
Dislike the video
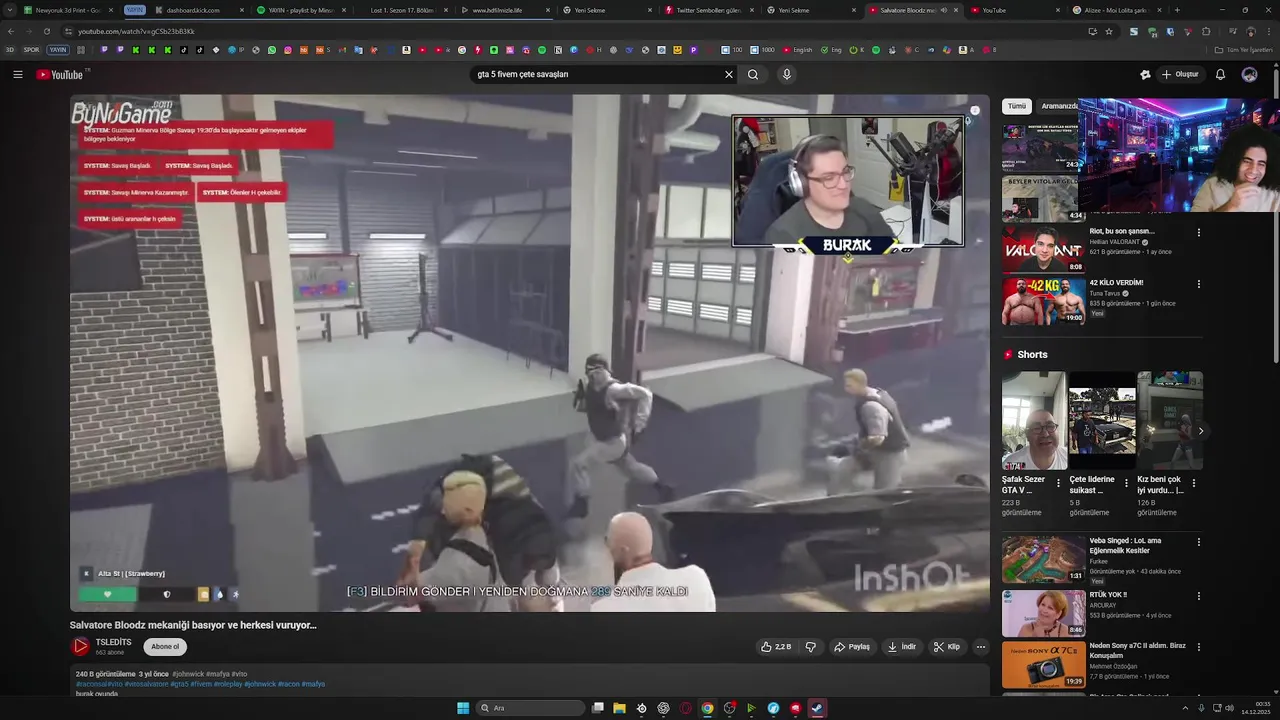click(x=811, y=647)
